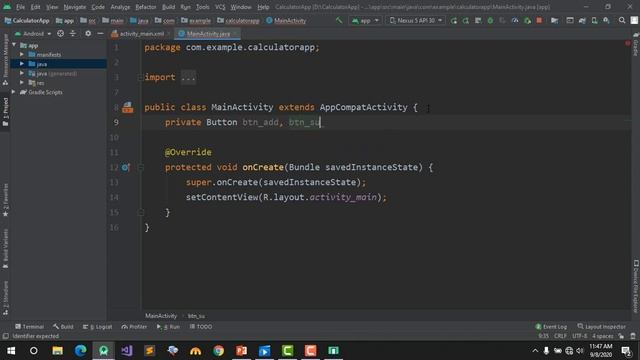Select the java folder row

tap(58, 64)
